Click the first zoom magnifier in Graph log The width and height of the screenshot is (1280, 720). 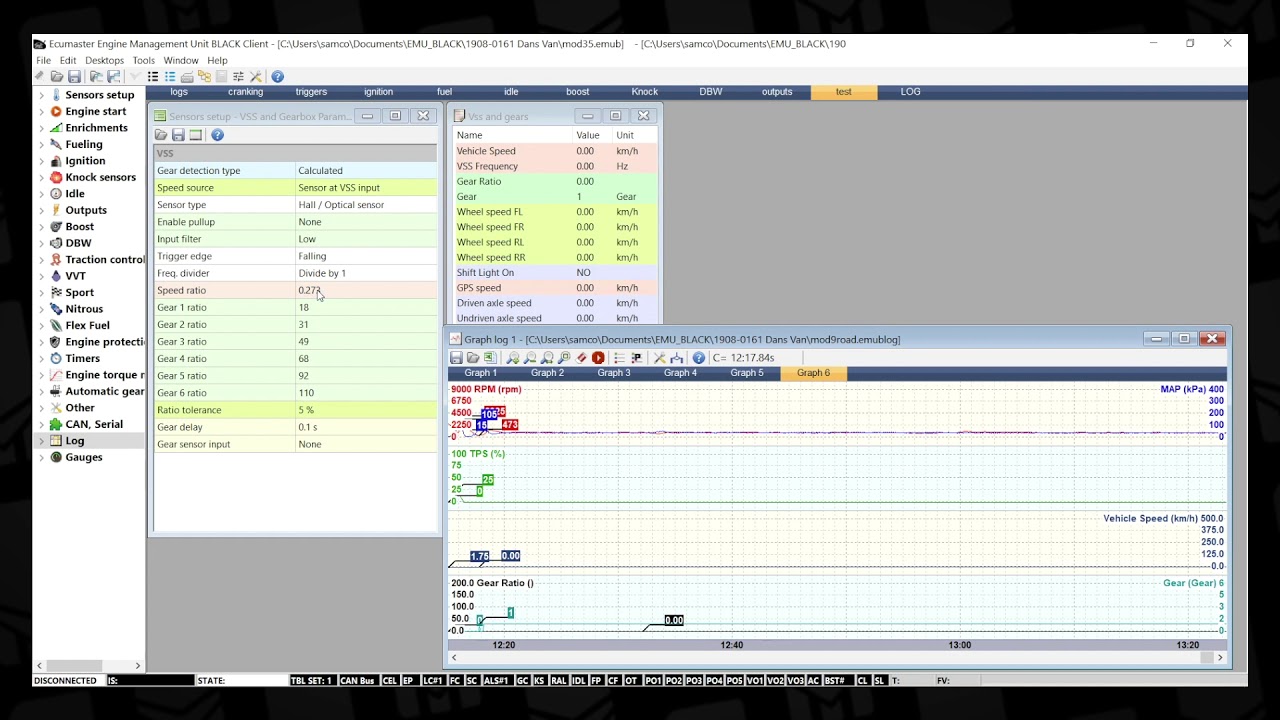tap(513, 358)
